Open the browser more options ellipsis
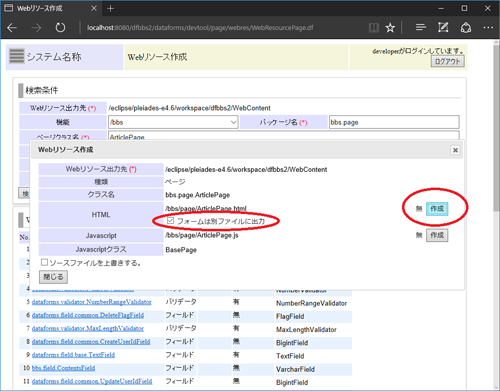This screenshot has height=391, width=500. coord(488,28)
